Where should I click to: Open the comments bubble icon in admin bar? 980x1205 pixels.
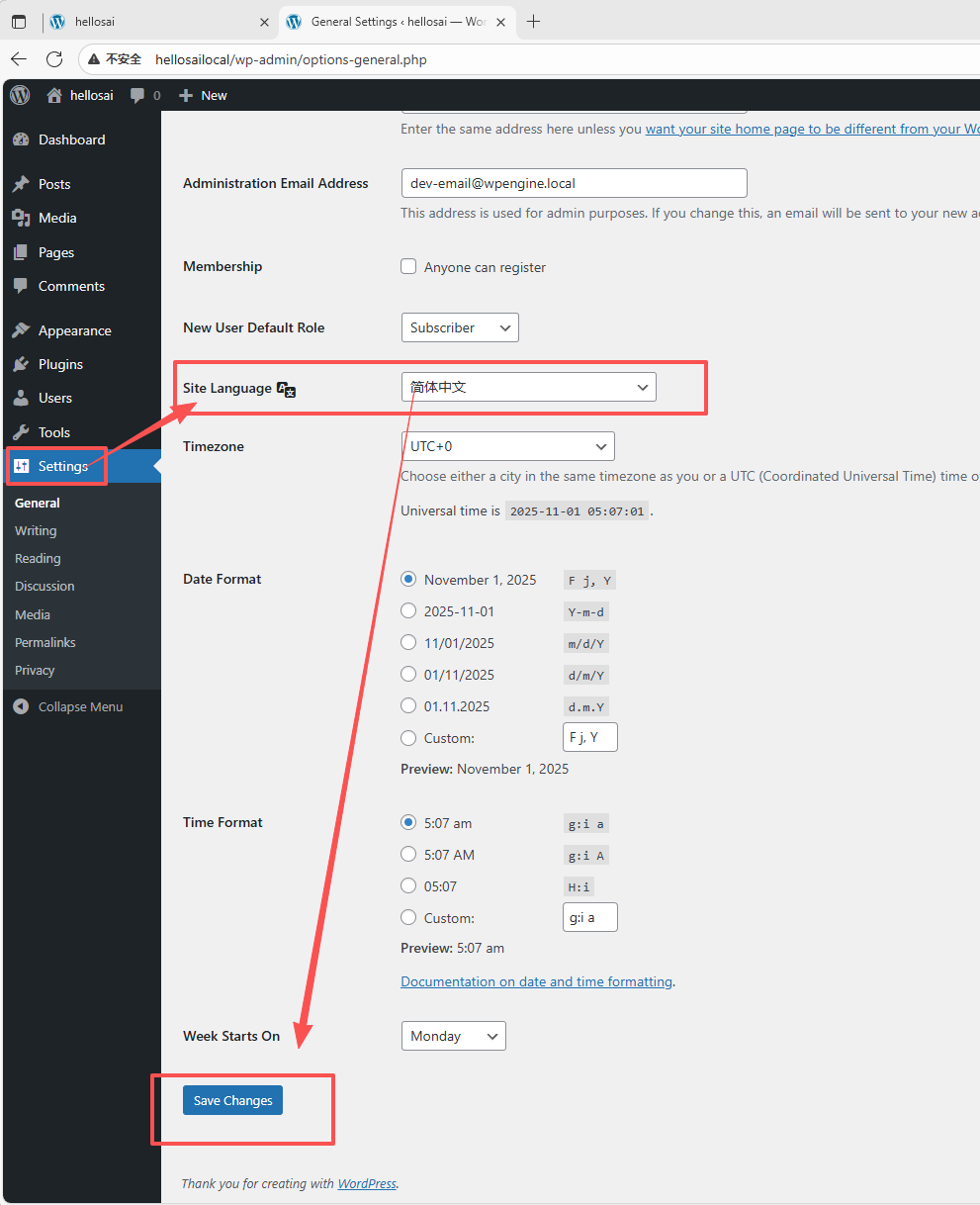coord(137,95)
